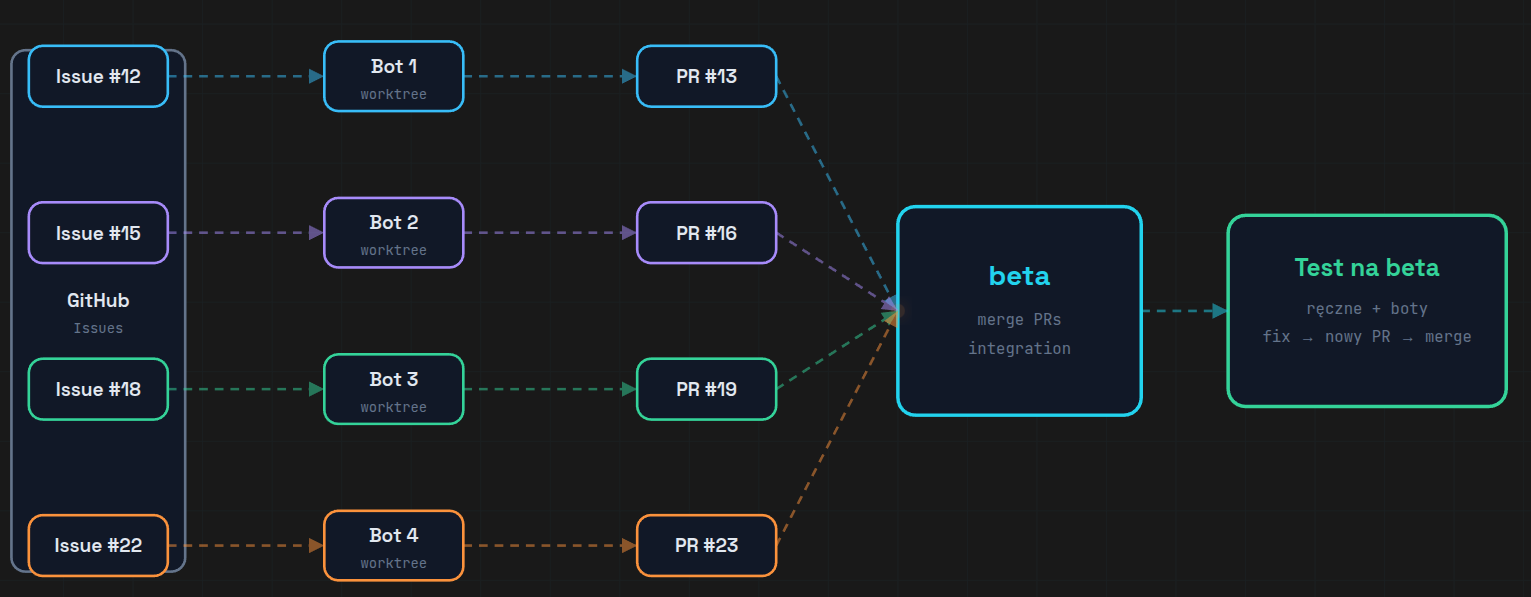Choose the Bot 3 worktree node
The width and height of the screenshot is (1531, 597).
pyautogui.click(x=393, y=389)
